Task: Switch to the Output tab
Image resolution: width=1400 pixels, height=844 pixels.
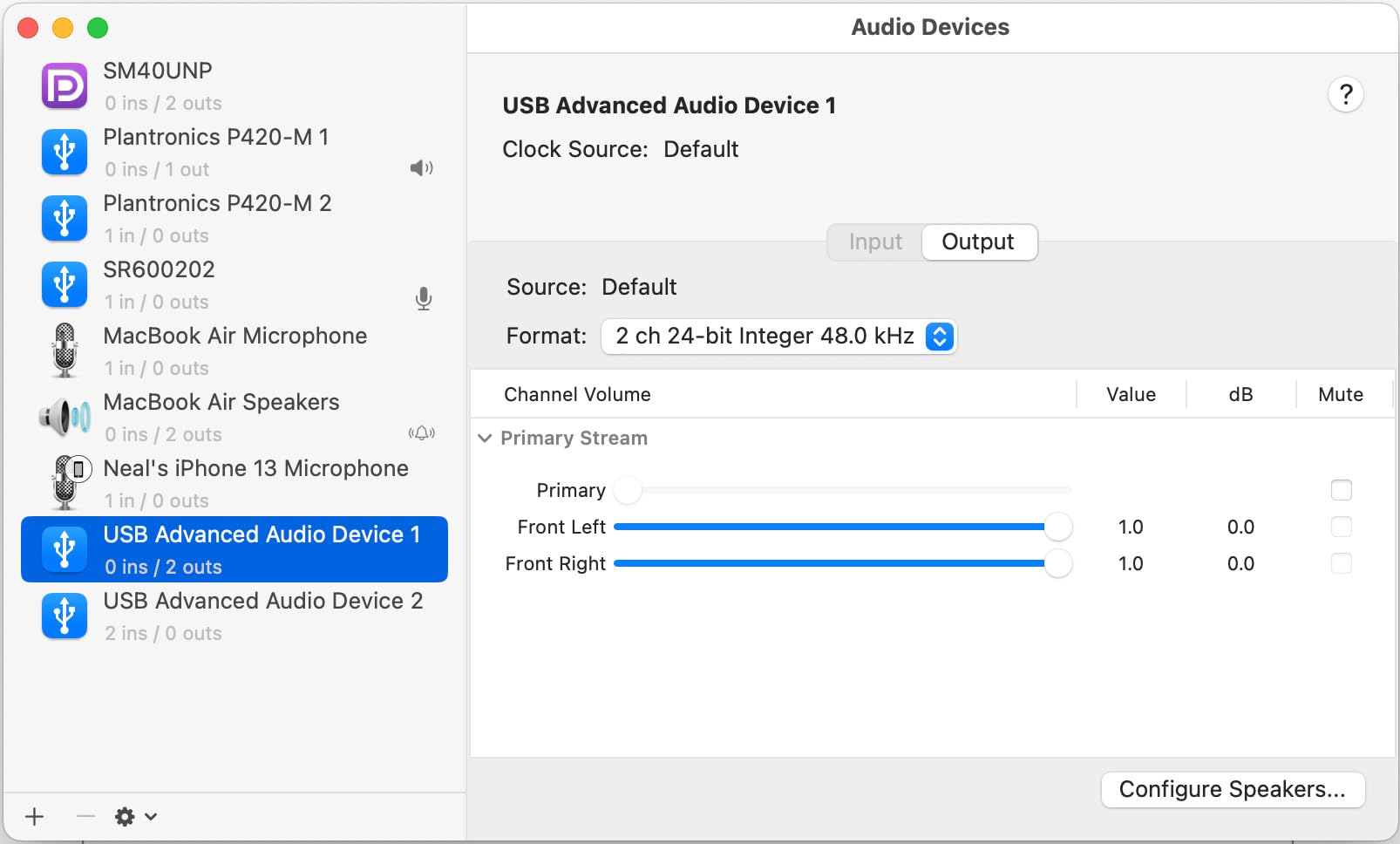Action: coord(978,242)
